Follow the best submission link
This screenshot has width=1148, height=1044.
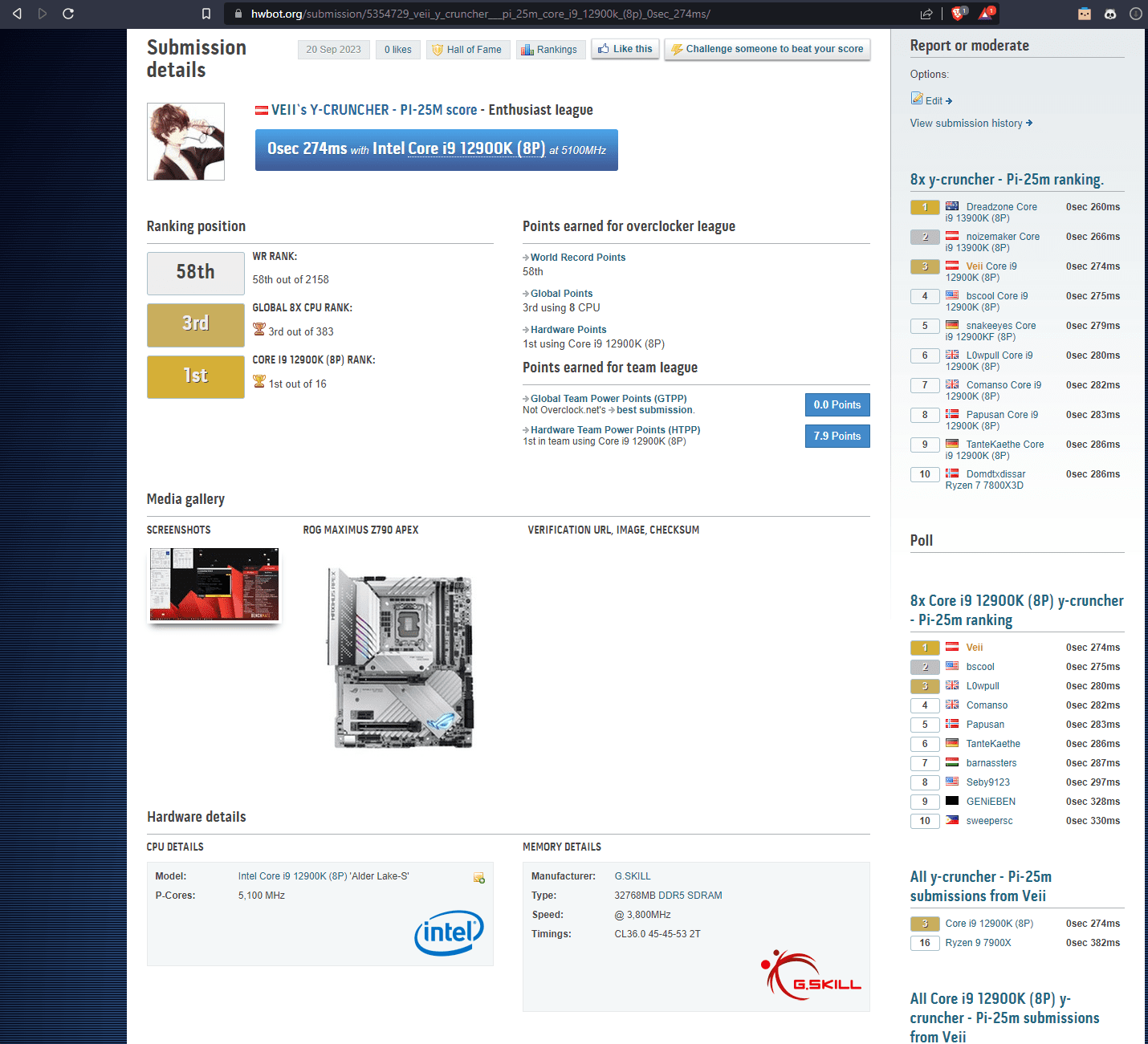tap(654, 410)
